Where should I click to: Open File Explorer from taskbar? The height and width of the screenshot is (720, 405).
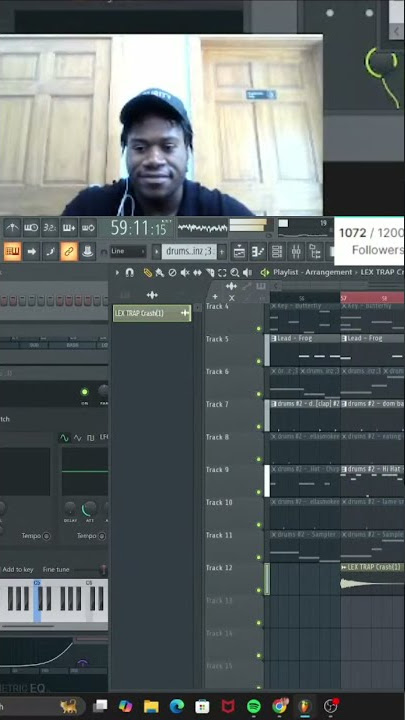point(151,706)
